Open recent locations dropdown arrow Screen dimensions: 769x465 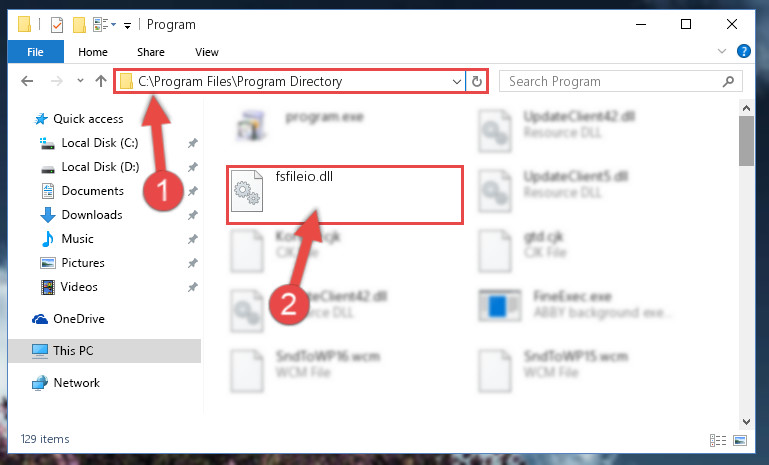pyautogui.click(x=80, y=81)
